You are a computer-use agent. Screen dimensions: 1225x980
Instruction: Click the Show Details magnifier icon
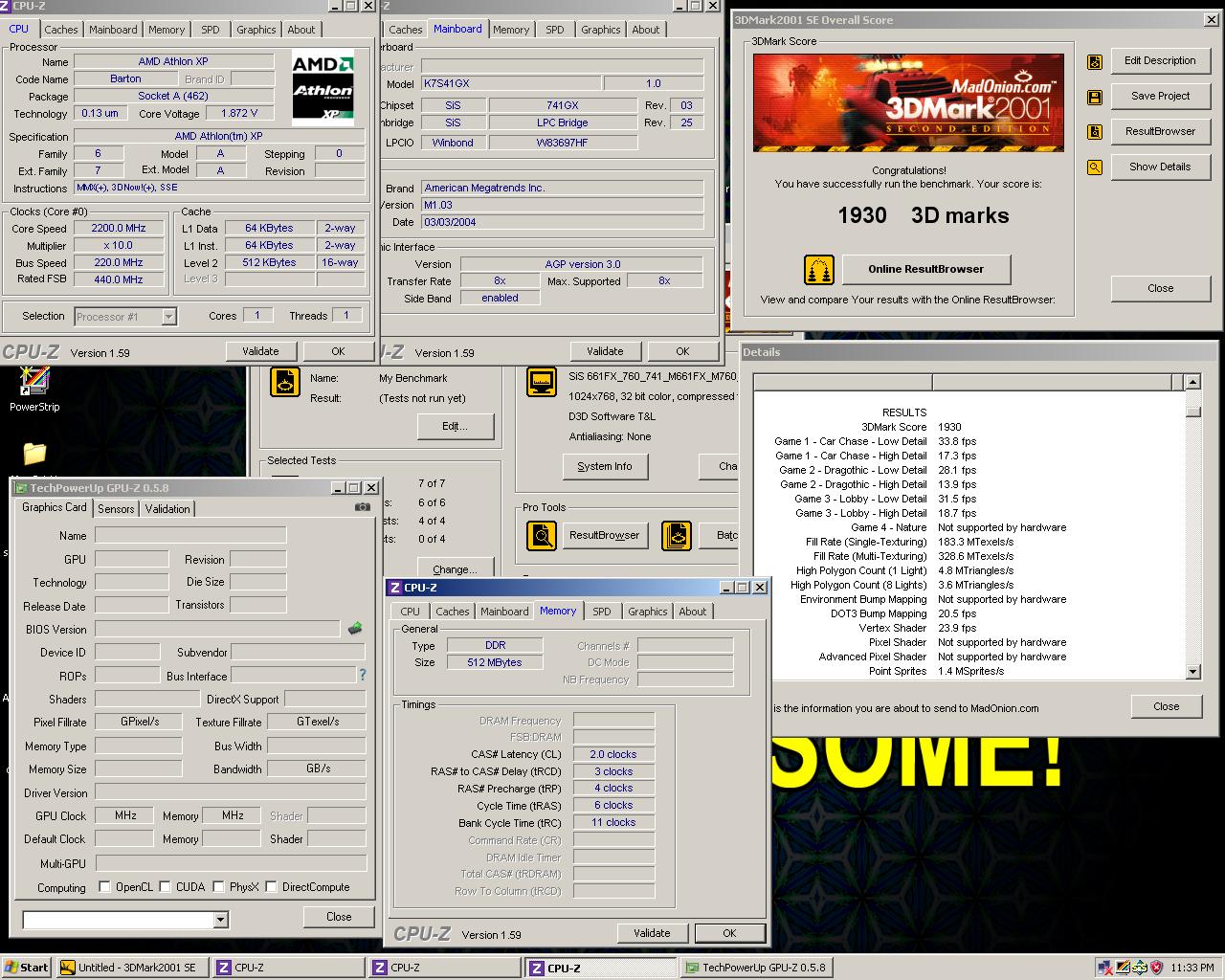(1095, 167)
